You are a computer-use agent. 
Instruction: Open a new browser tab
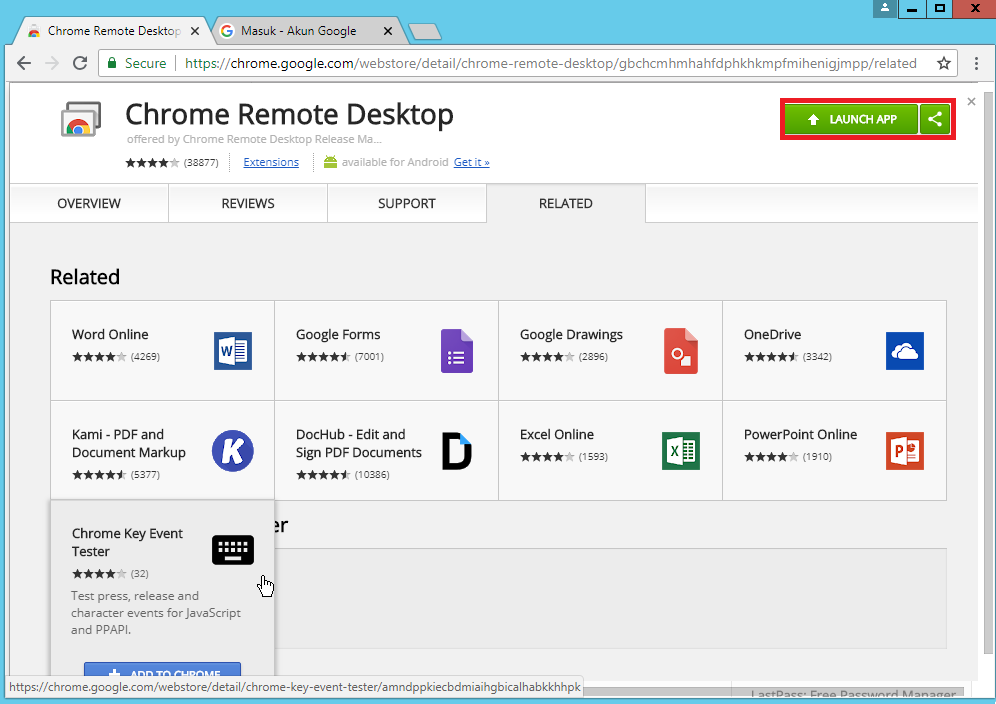click(425, 31)
